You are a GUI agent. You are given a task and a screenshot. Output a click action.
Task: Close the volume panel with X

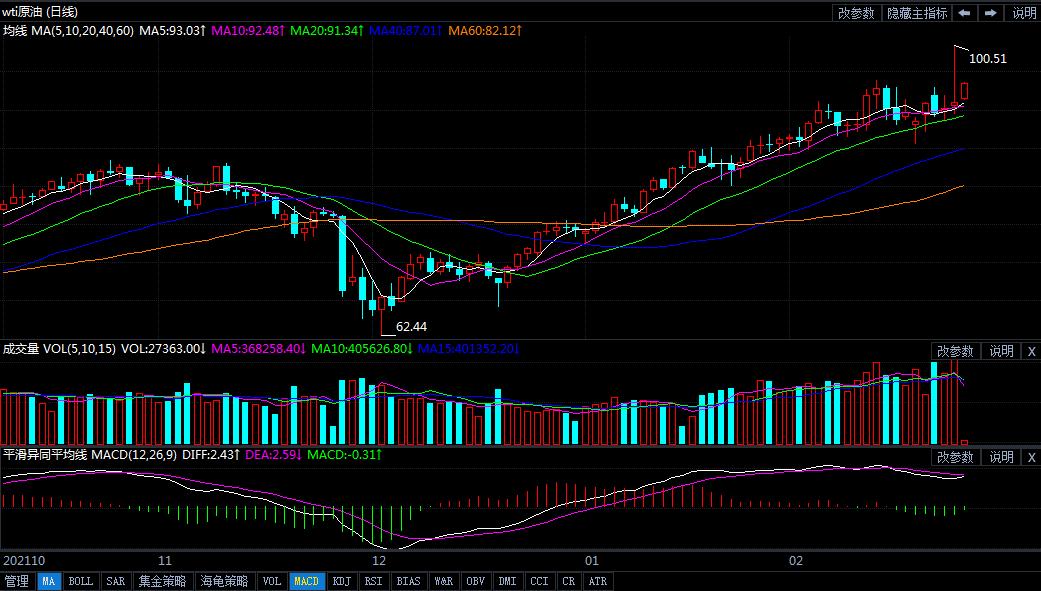[x=1031, y=351]
